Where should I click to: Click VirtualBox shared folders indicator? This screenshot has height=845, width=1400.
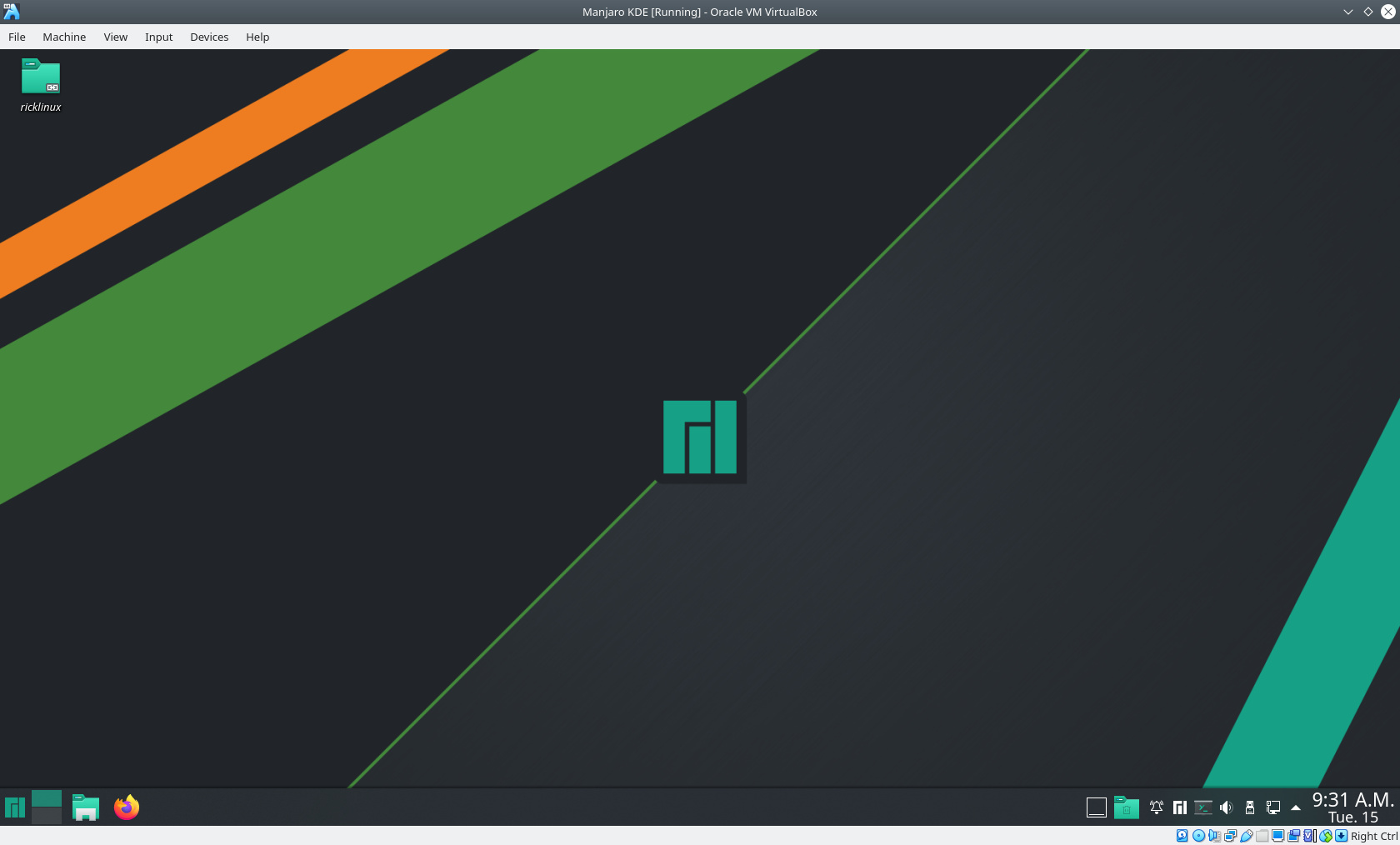(1262, 836)
